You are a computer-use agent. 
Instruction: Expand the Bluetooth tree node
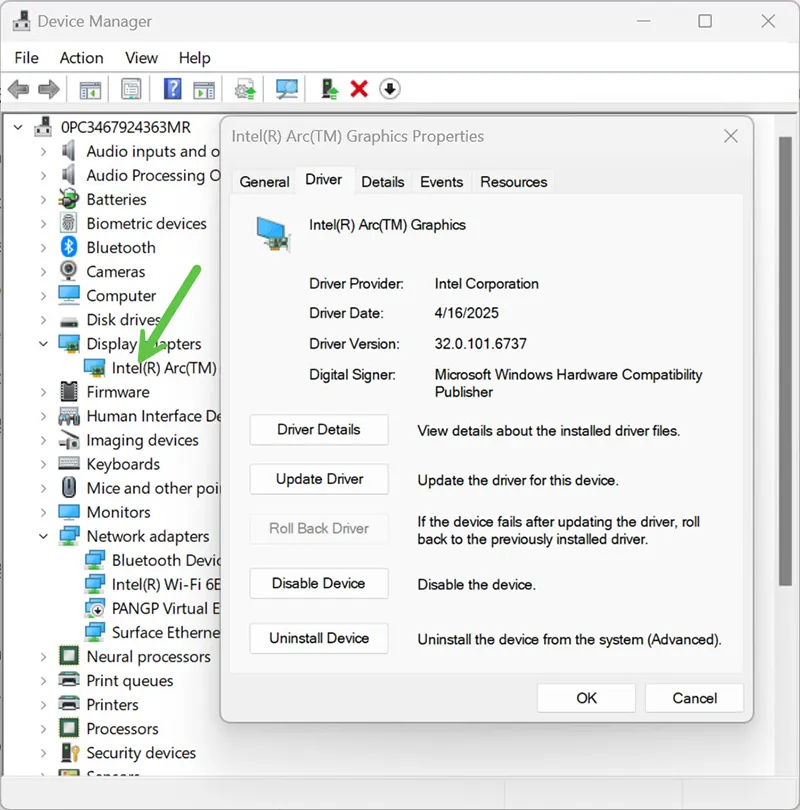pyautogui.click(x=43, y=247)
